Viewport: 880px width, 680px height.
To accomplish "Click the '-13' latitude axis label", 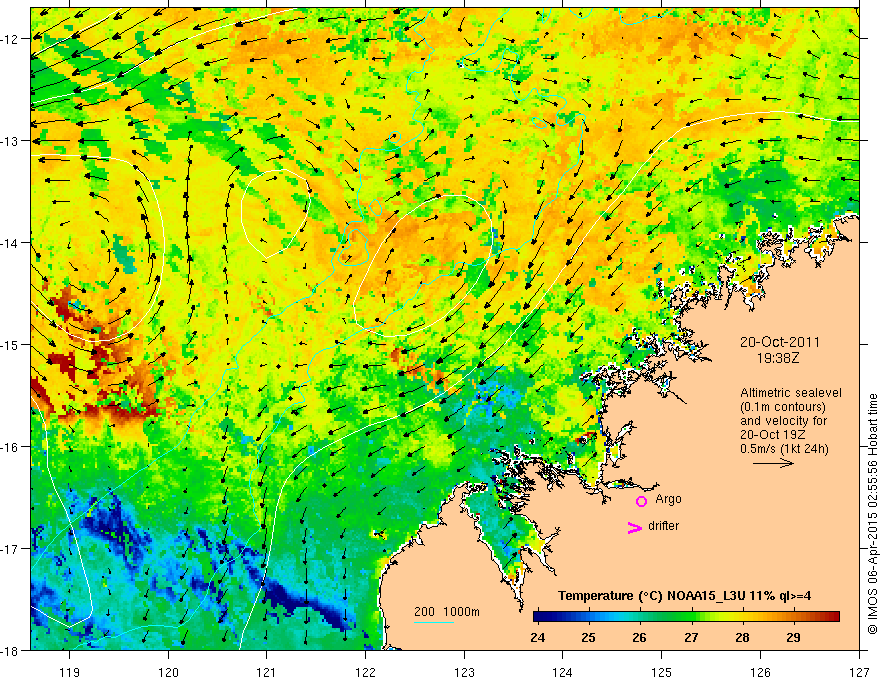I will click(11, 141).
